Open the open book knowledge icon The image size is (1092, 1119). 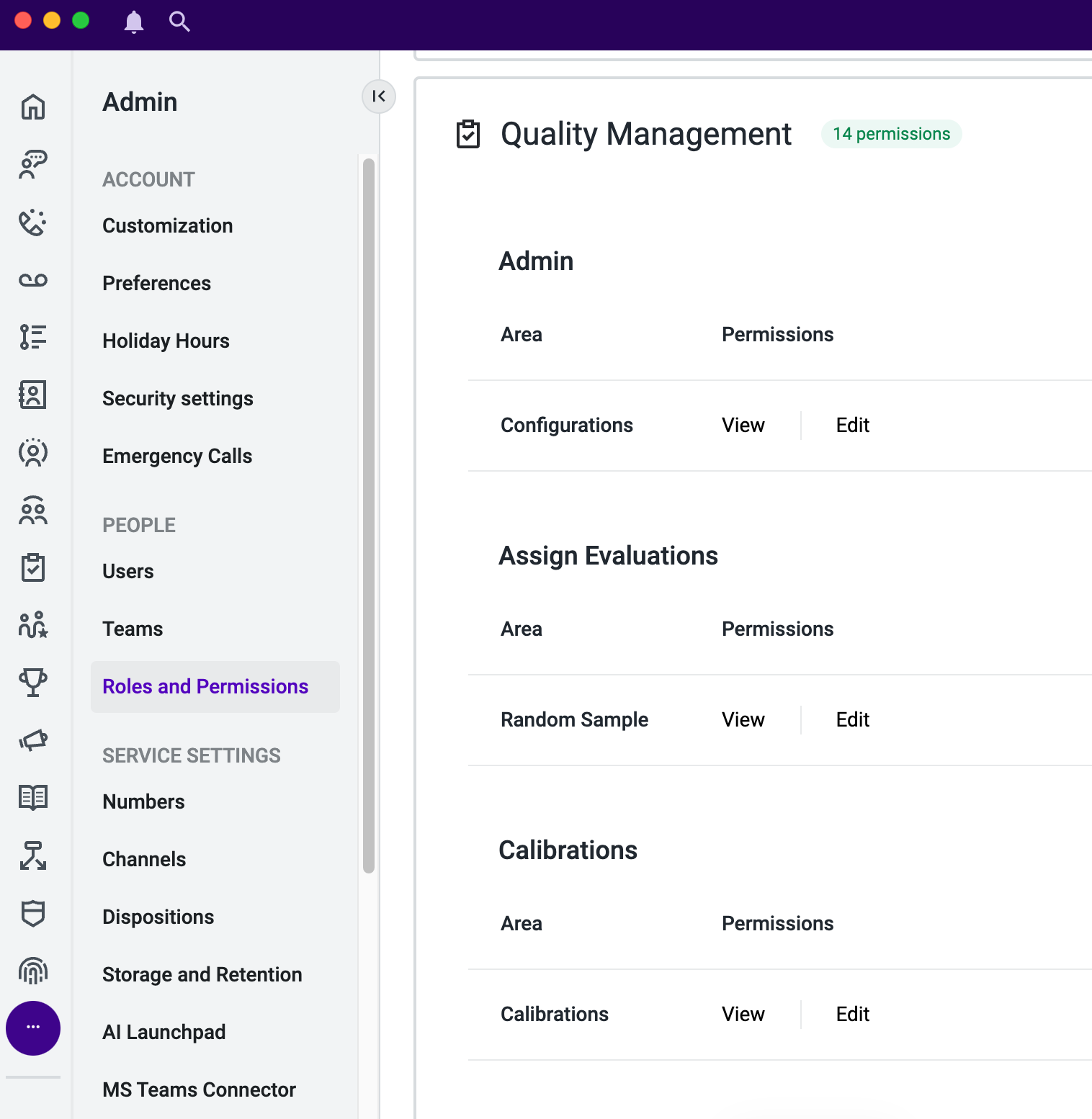coord(33,797)
